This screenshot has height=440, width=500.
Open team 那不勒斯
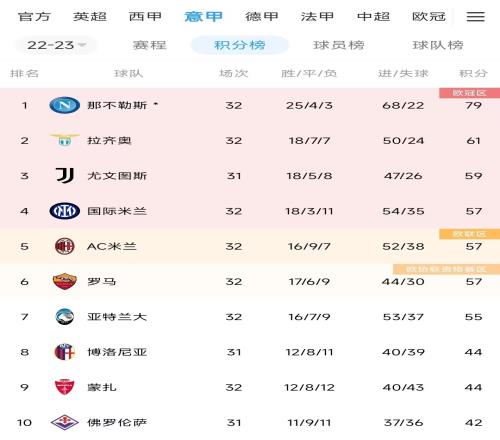[117, 105]
